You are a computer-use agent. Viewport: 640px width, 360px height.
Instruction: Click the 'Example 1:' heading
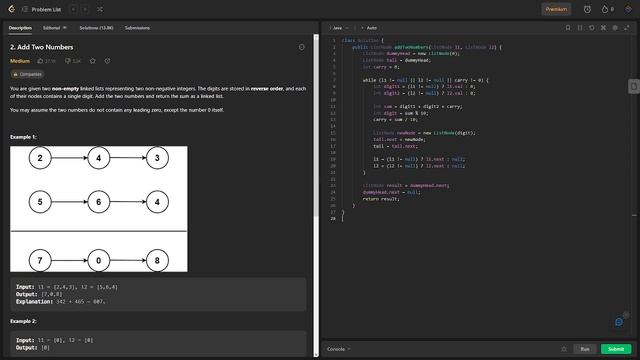pyautogui.click(x=23, y=137)
